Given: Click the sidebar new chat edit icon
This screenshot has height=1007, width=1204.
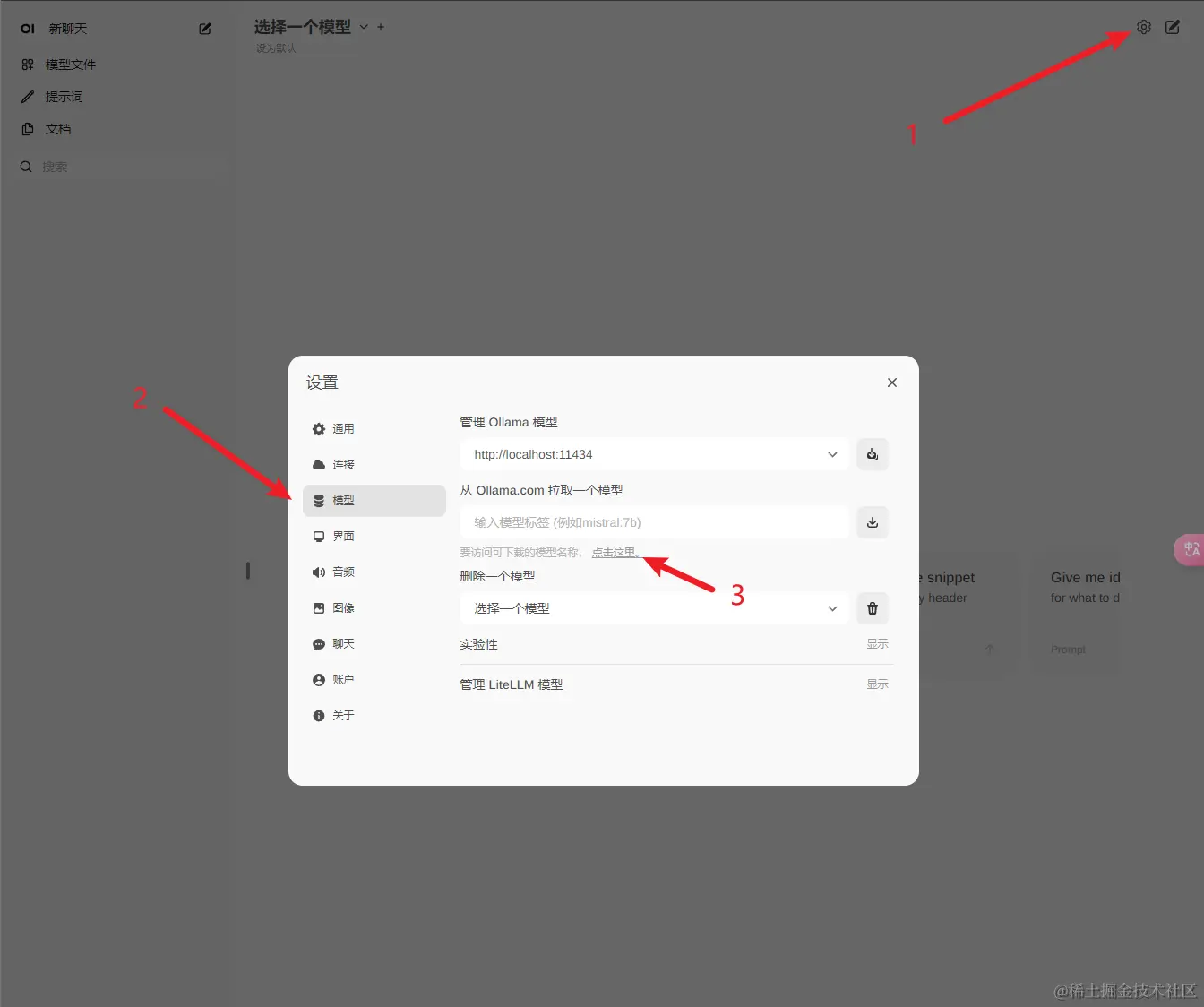Looking at the screenshot, I should [x=205, y=29].
